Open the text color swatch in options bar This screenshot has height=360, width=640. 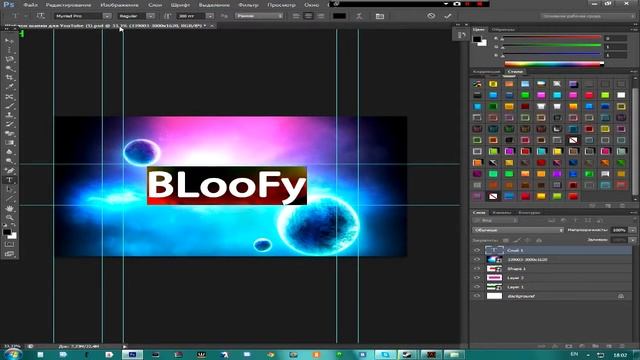coord(339,16)
